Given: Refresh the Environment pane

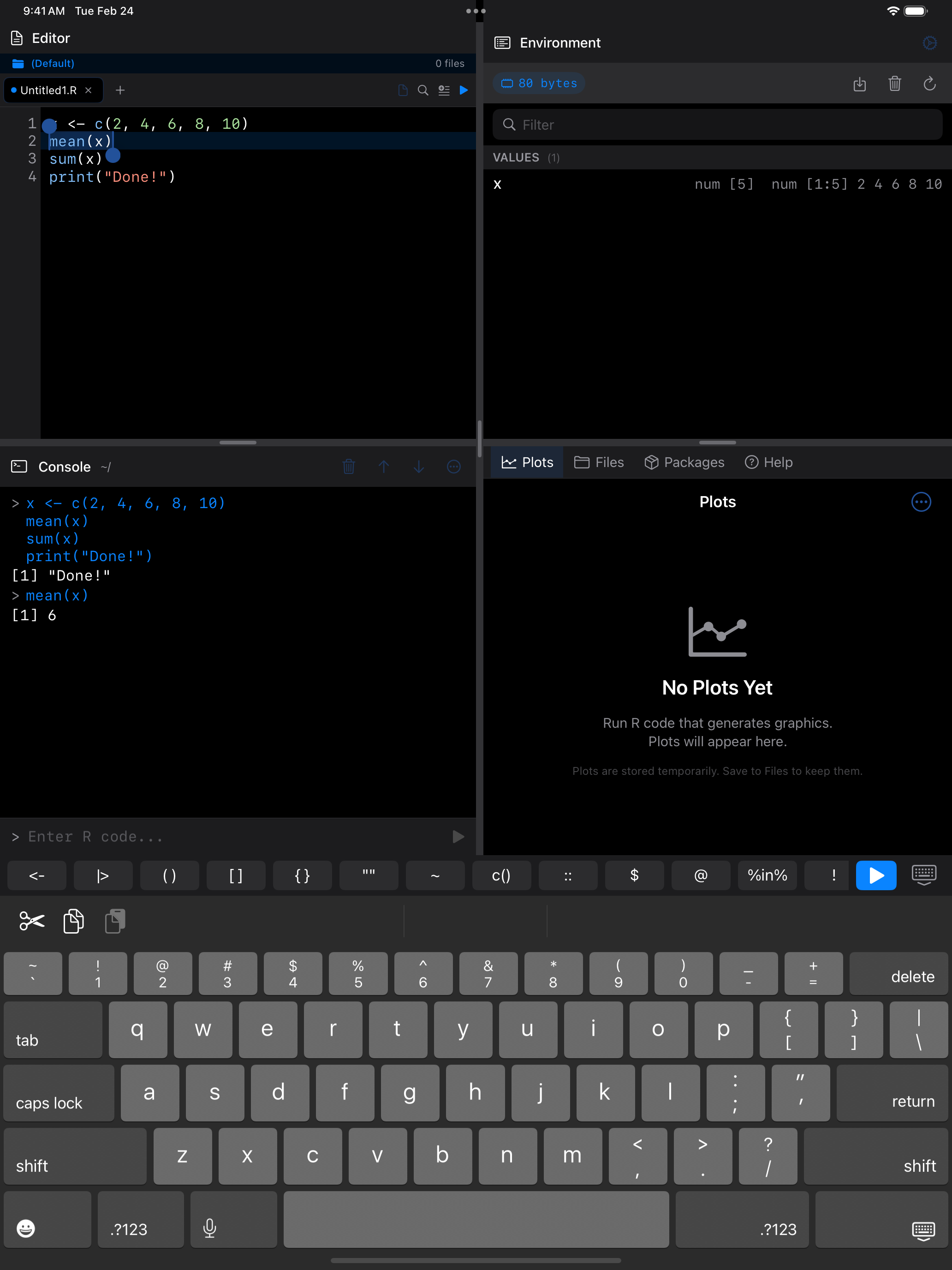Looking at the screenshot, I should tap(929, 84).
